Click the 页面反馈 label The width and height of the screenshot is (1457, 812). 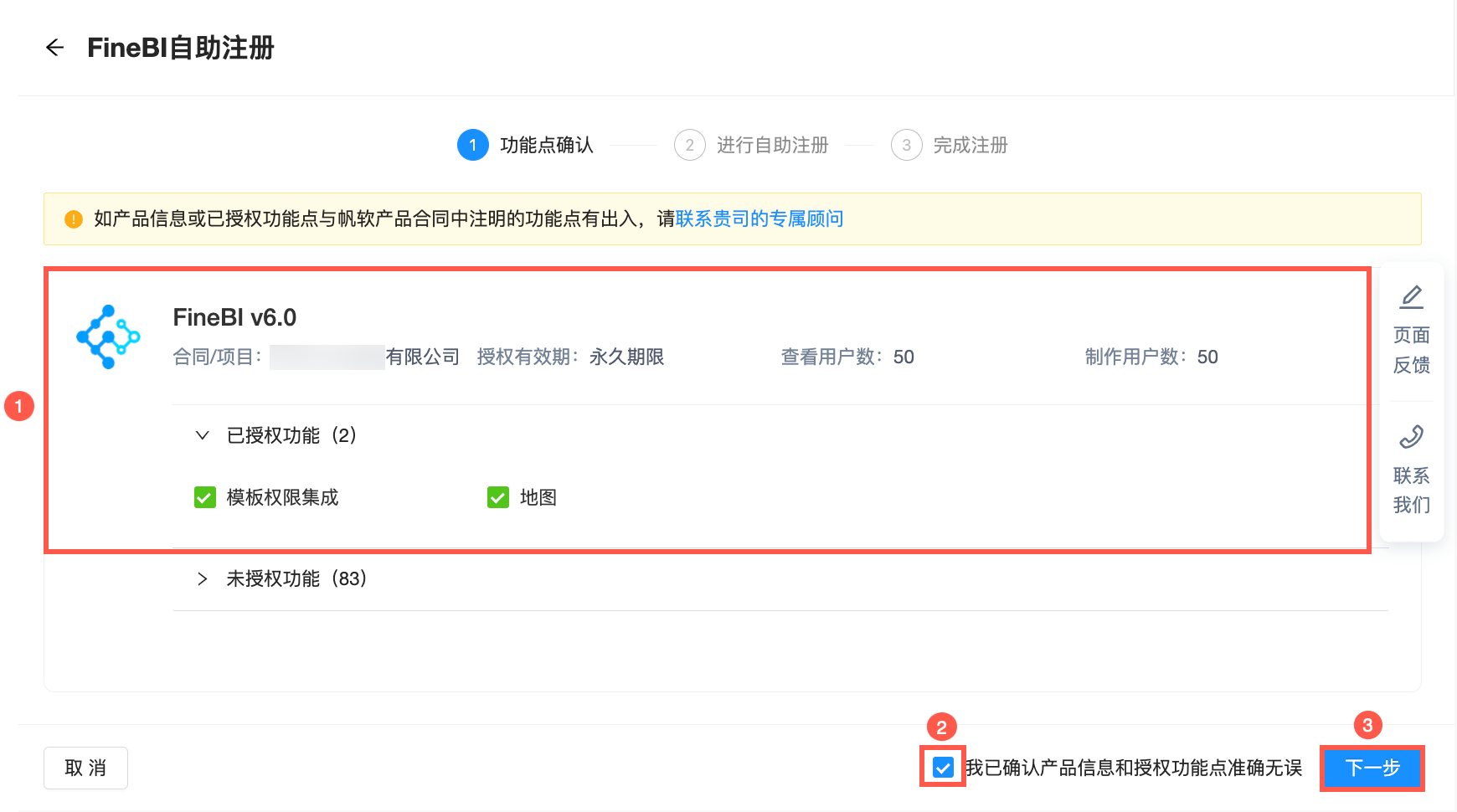pos(1412,350)
